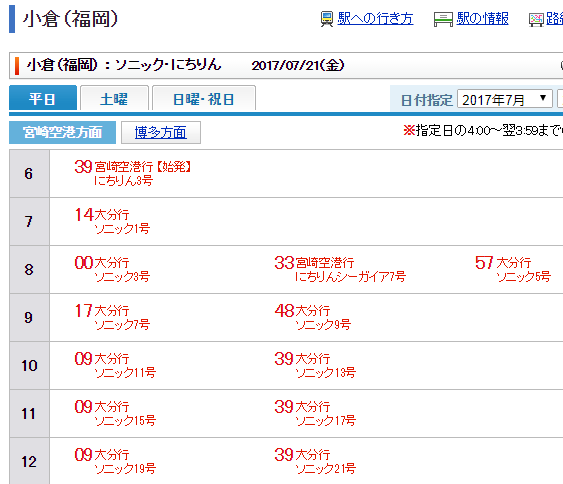Click the train icon beside 駅への行き方

(327, 19)
